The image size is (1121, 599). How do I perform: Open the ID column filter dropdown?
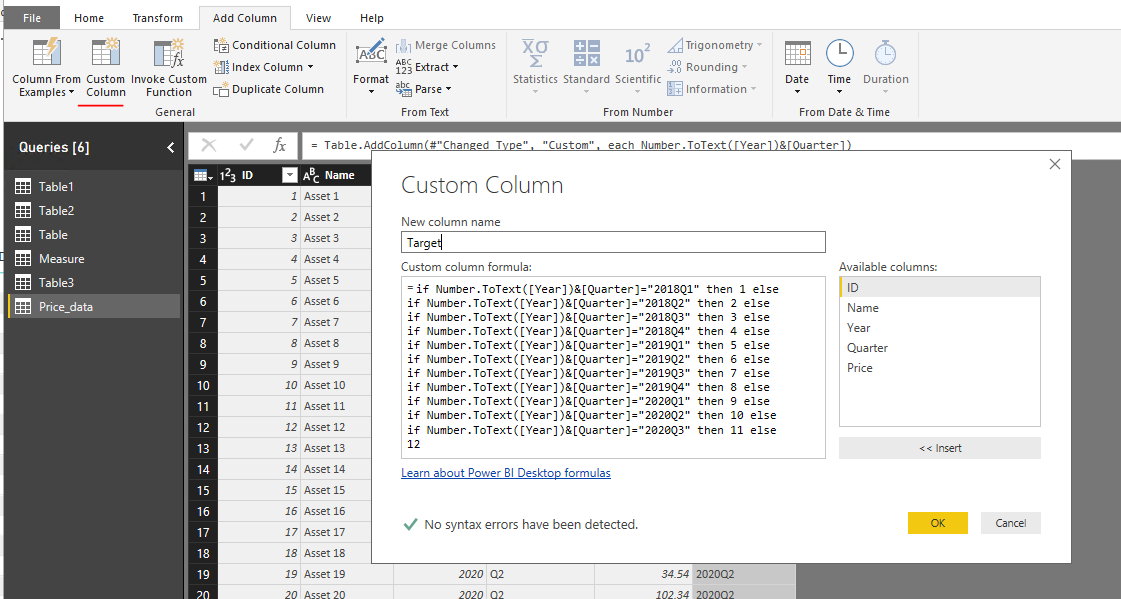click(x=290, y=175)
